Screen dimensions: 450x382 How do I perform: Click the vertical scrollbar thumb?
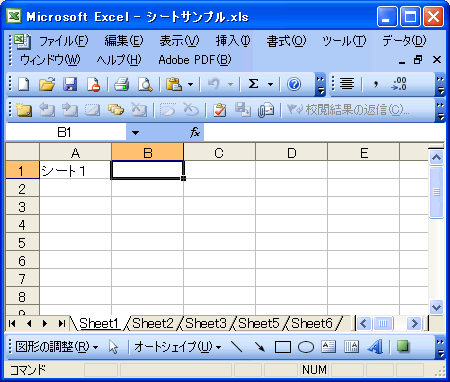(436, 192)
